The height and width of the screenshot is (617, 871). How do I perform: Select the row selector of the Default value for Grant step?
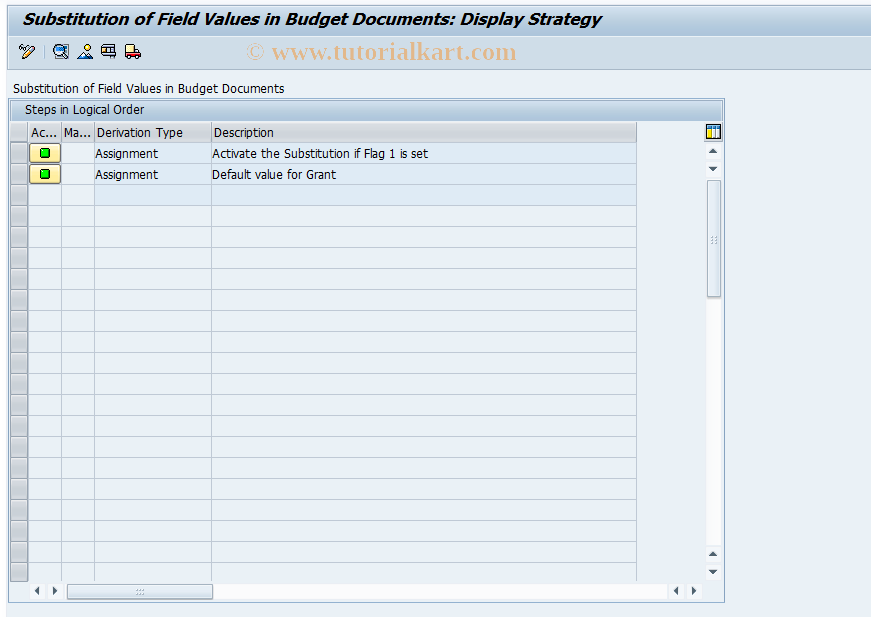pyautogui.click(x=18, y=174)
